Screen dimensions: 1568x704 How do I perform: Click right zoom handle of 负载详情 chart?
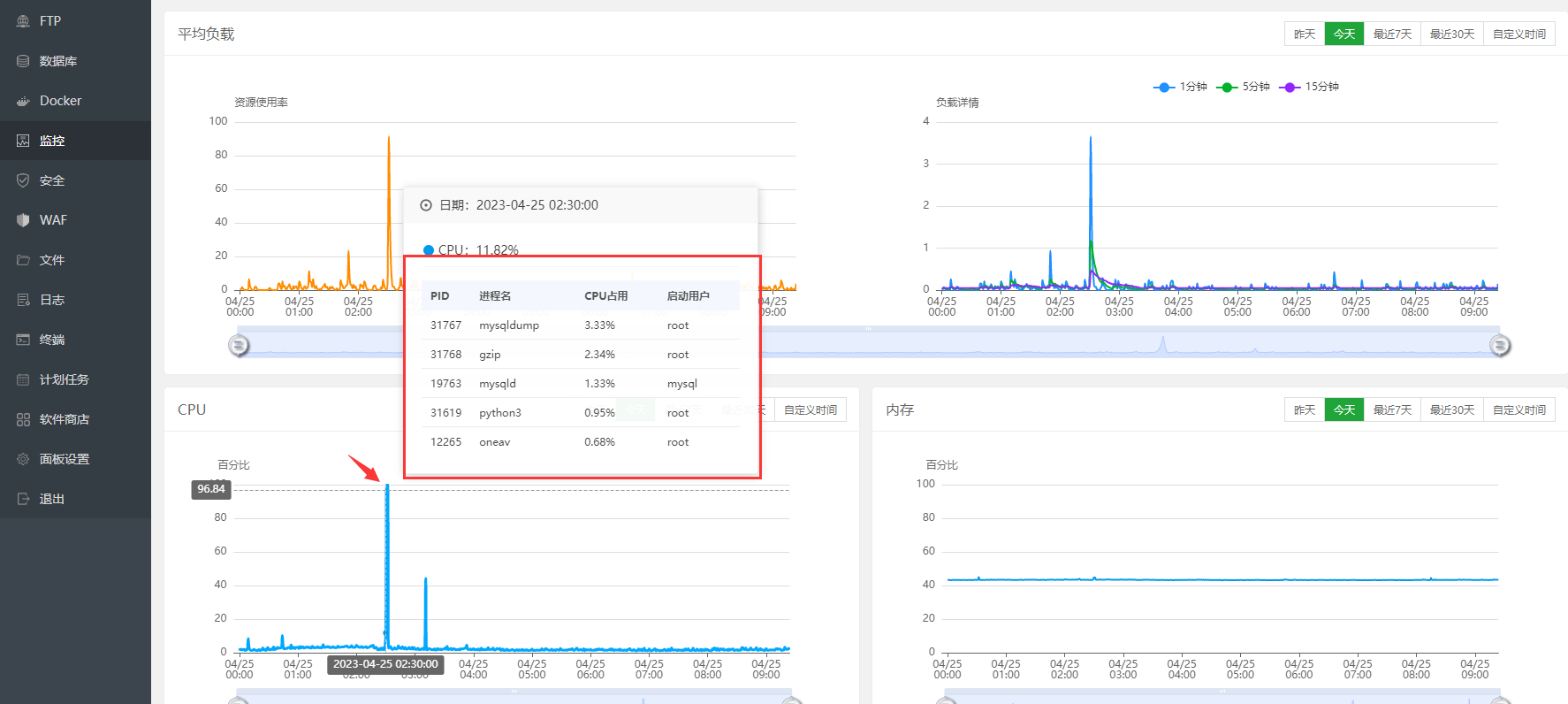coord(1500,345)
